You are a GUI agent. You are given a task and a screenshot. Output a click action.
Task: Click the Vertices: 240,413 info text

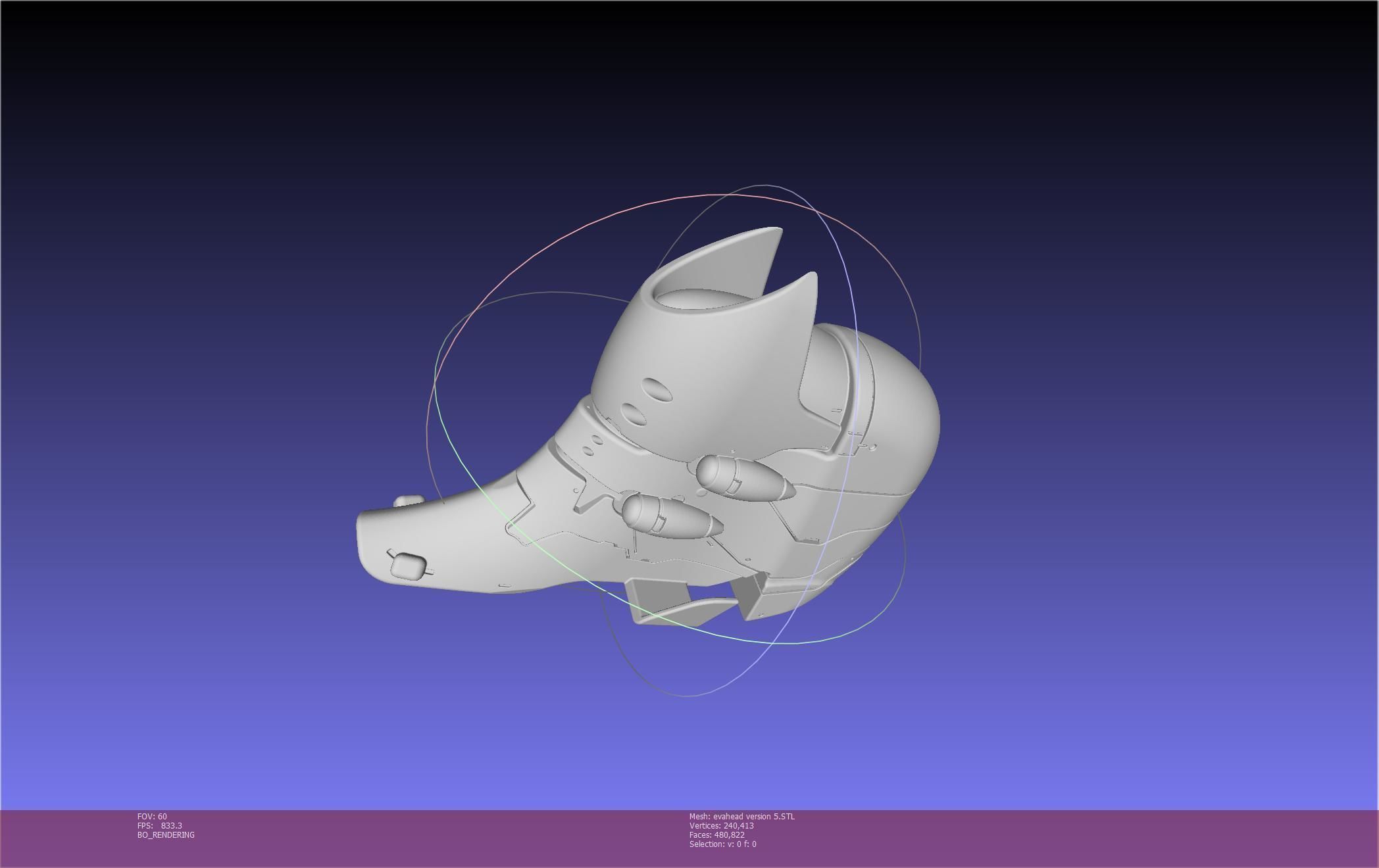pyautogui.click(x=721, y=825)
